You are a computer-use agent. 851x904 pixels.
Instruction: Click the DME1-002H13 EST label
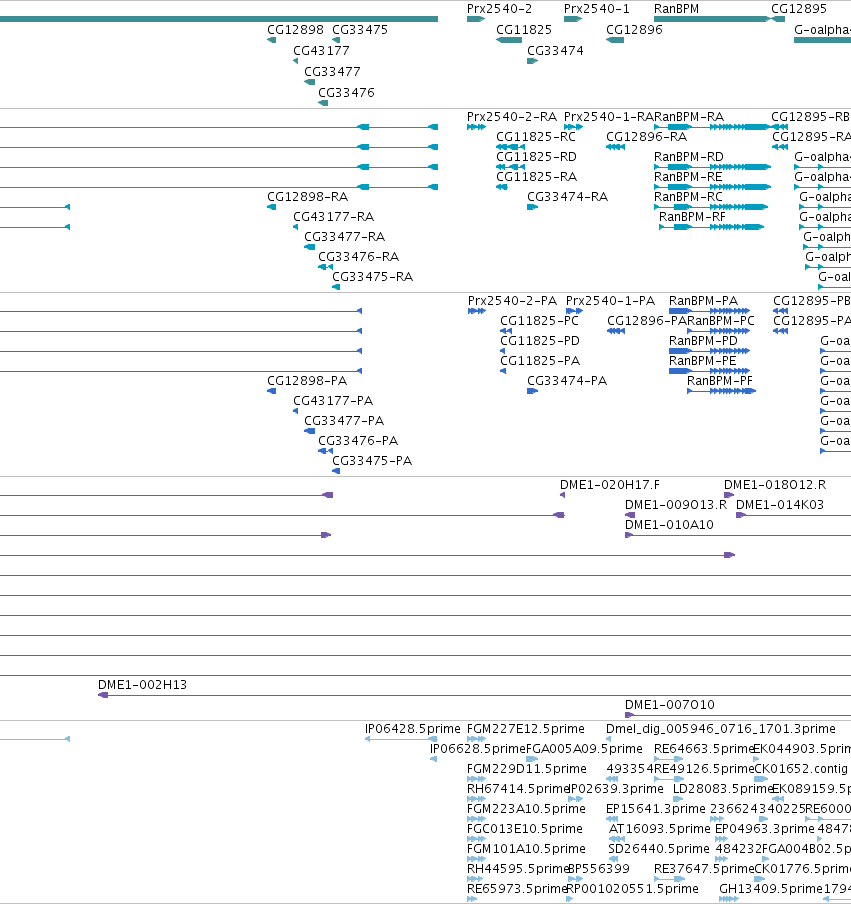pos(142,685)
